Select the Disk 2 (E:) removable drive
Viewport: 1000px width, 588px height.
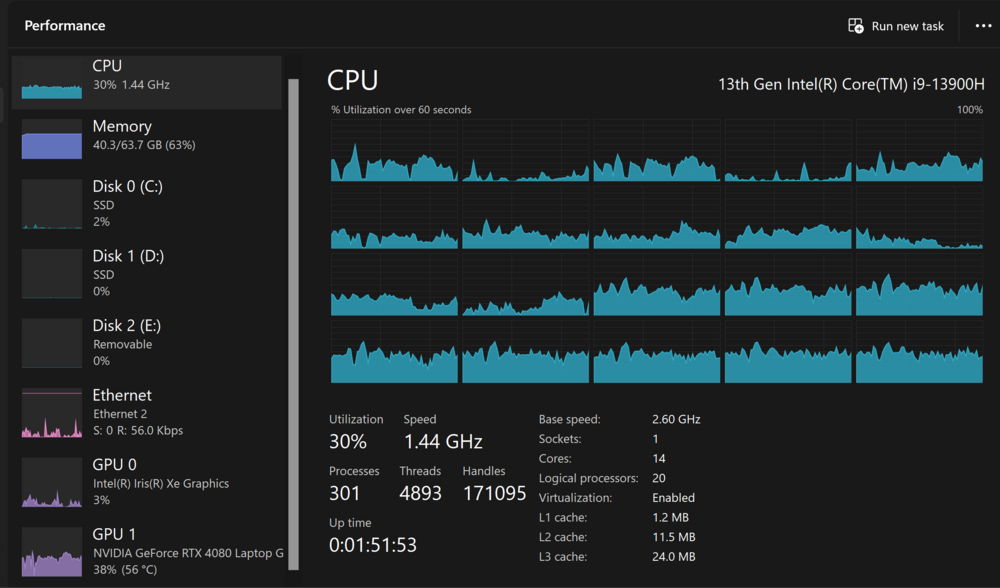pos(146,342)
